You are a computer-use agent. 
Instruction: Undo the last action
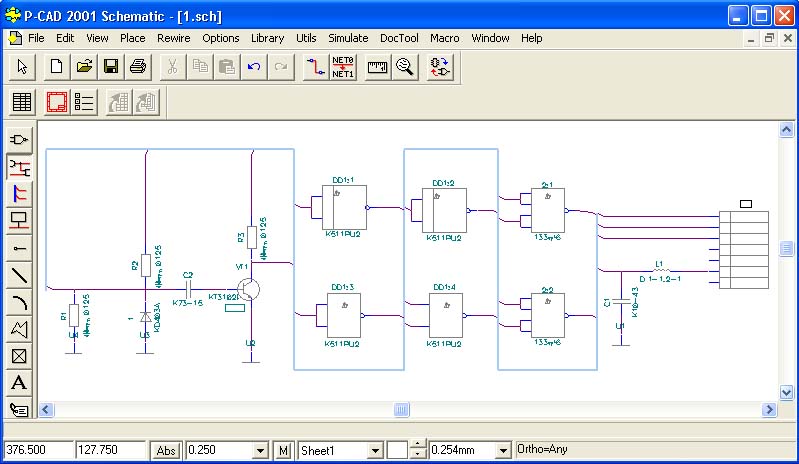pos(254,67)
